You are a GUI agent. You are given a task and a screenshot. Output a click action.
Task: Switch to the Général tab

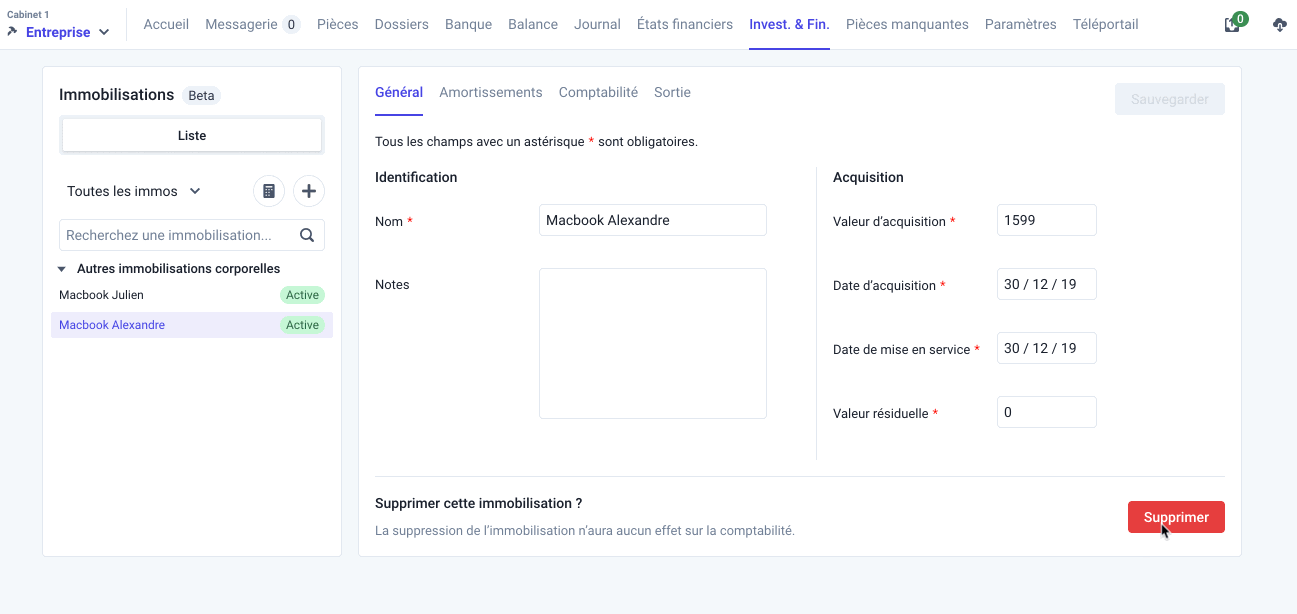coord(399,92)
